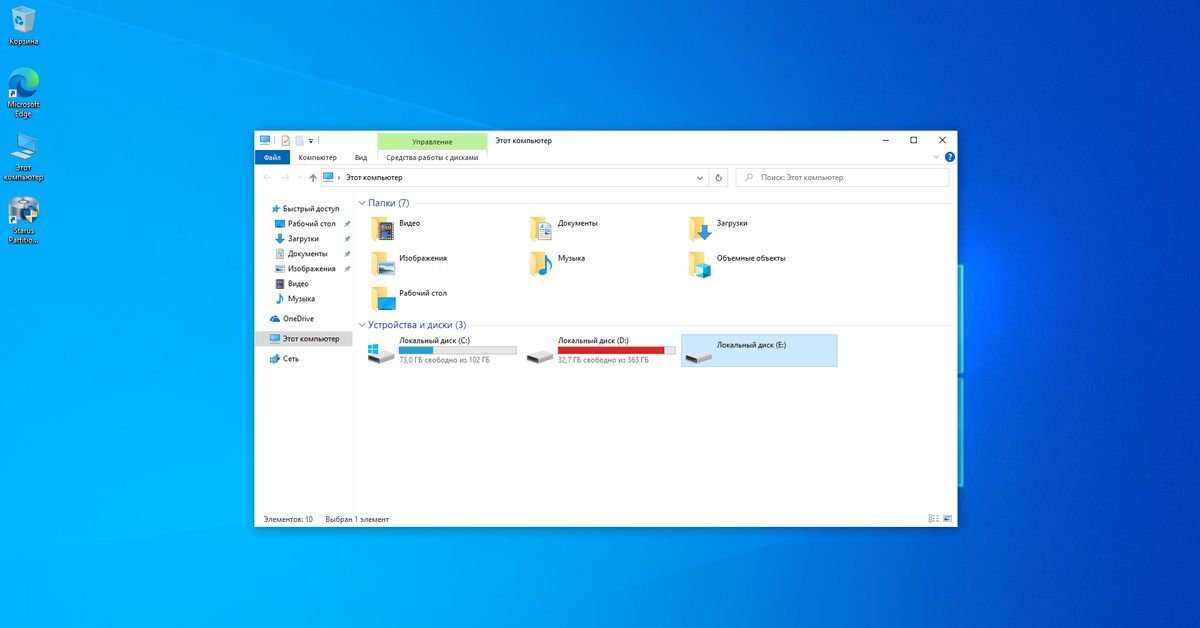
Task: Click the up-one-level arrow button
Action: (313, 178)
